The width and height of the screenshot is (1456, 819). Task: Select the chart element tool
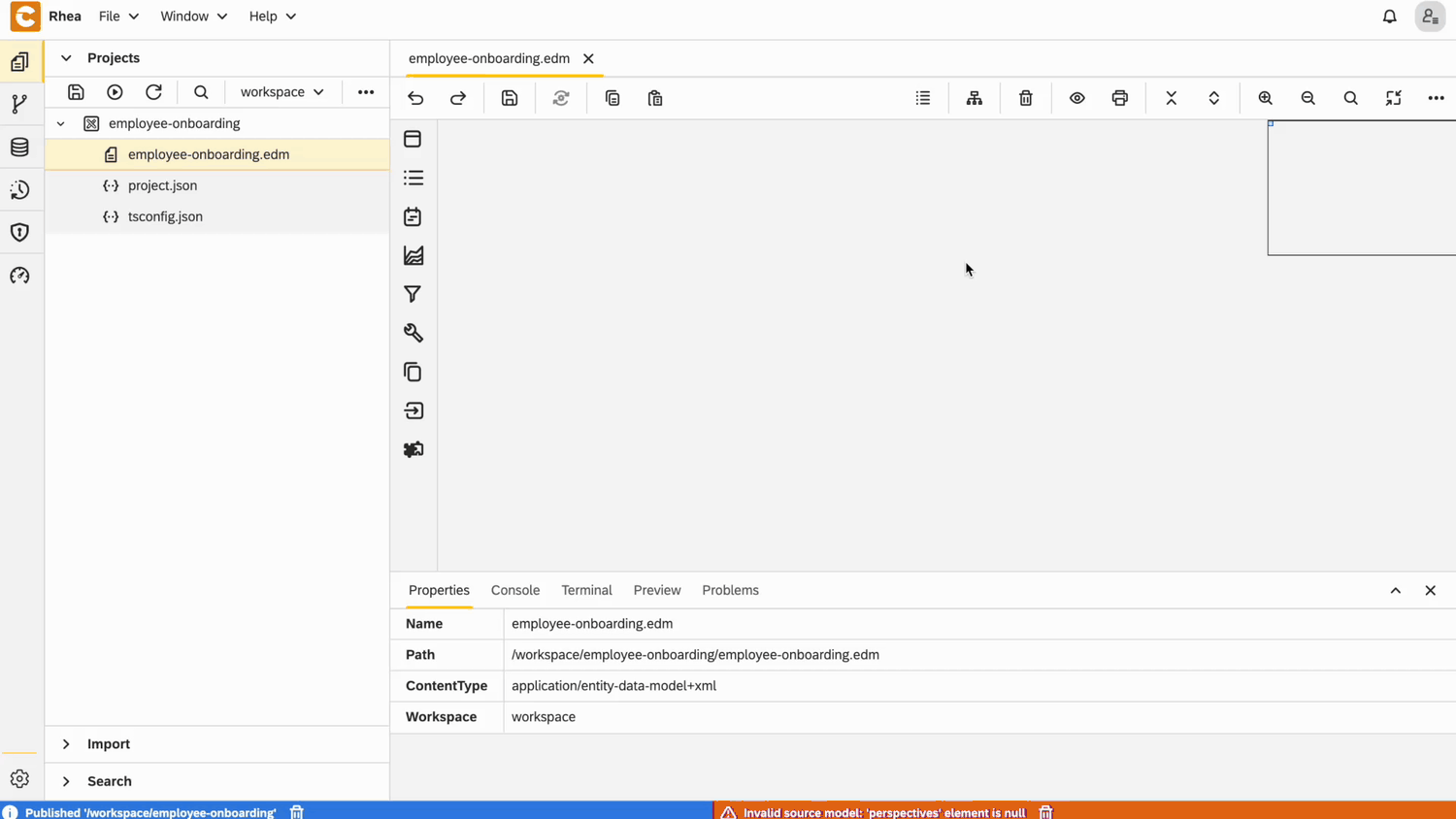click(x=413, y=255)
